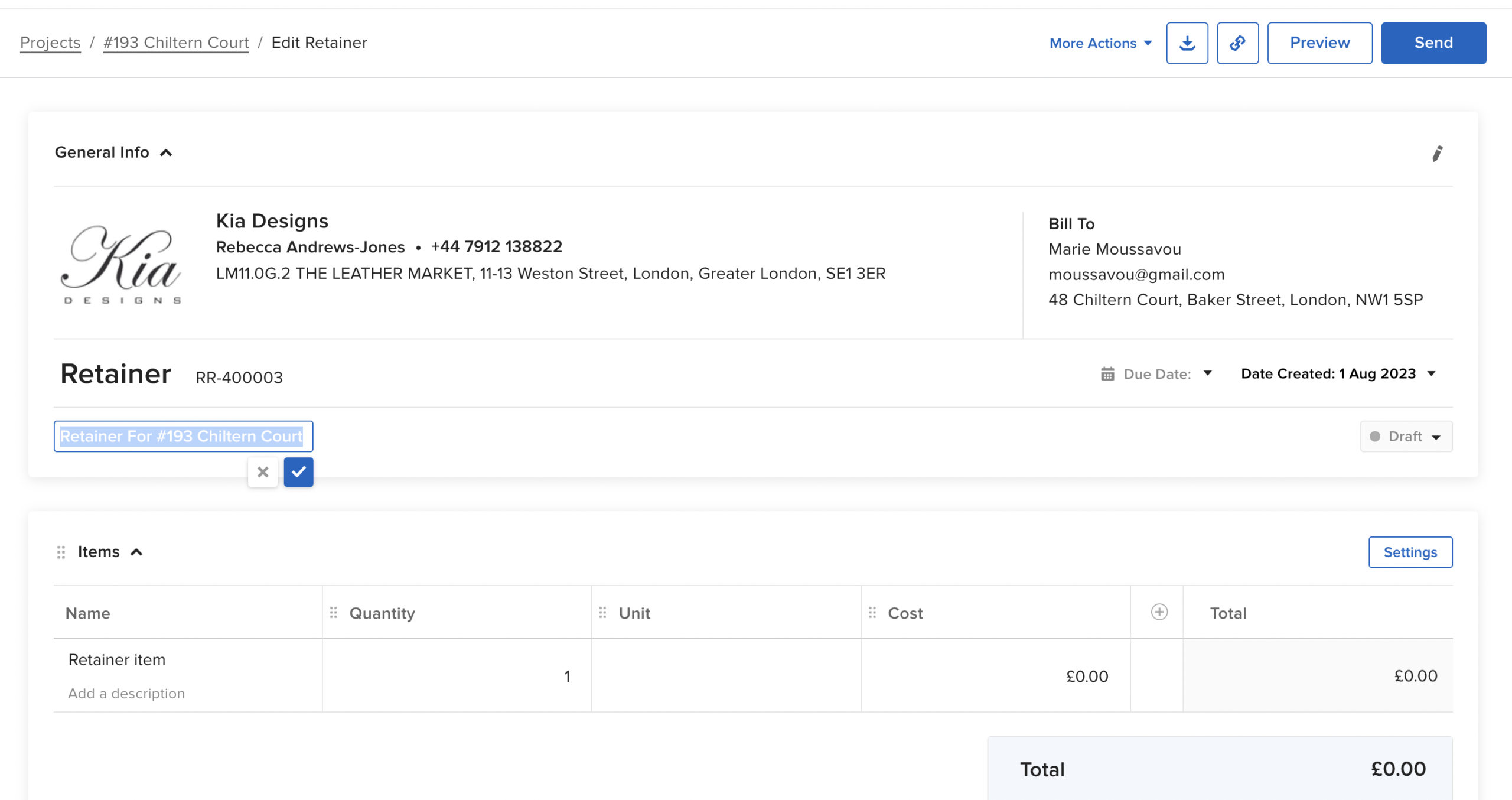Open the Draft status dropdown

point(1406,437)
